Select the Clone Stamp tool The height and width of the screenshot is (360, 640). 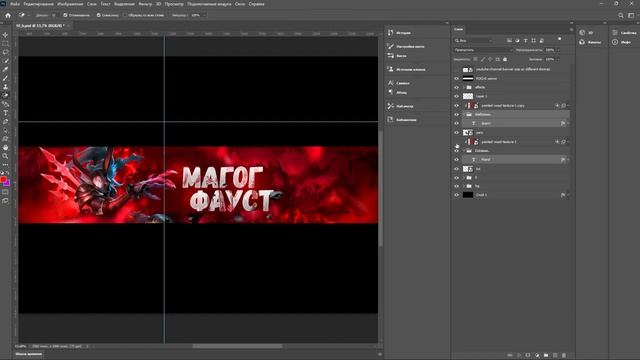[x=5, y=87]
